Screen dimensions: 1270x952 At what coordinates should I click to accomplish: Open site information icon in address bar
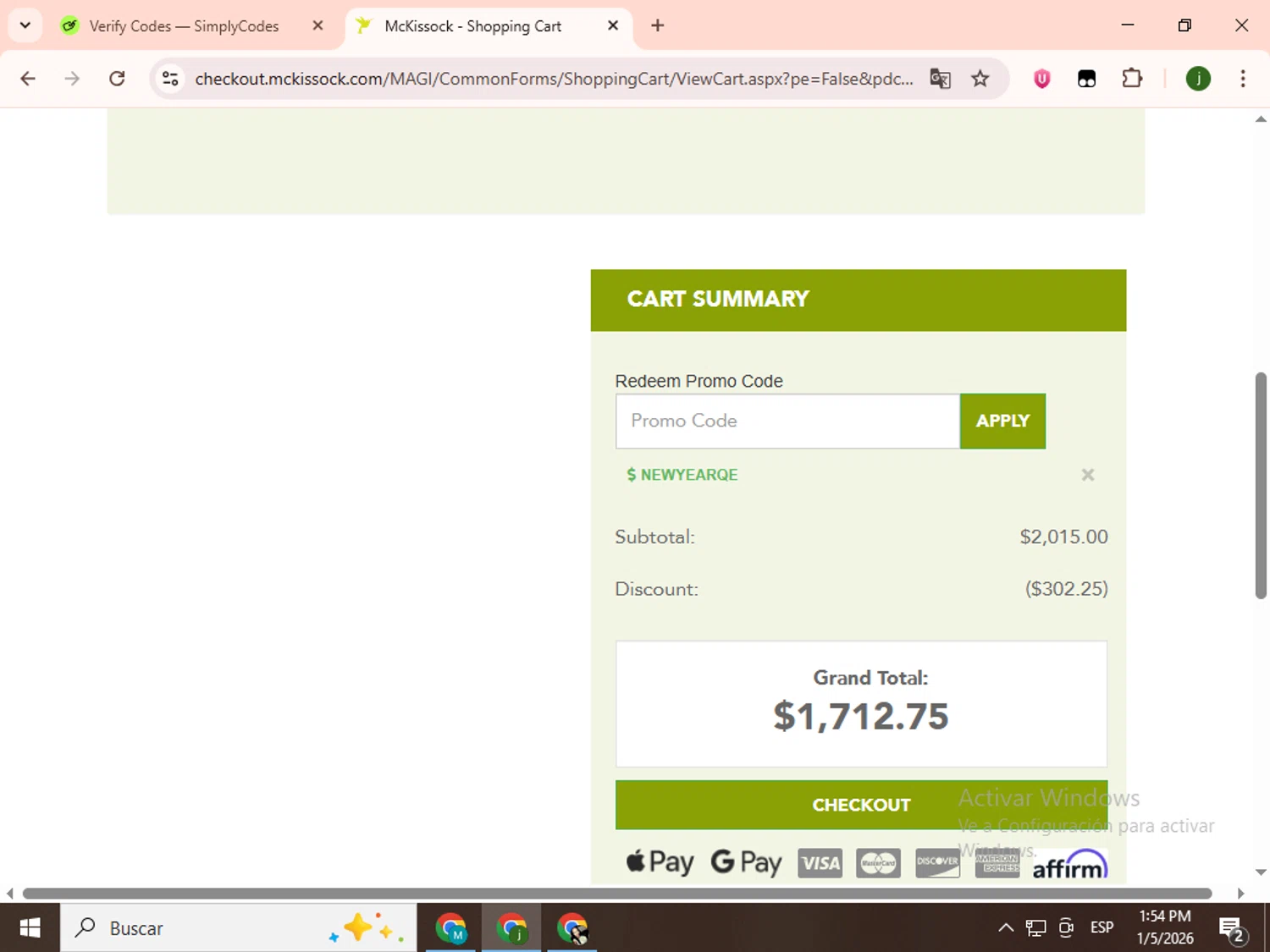click(x=170, y=79)
